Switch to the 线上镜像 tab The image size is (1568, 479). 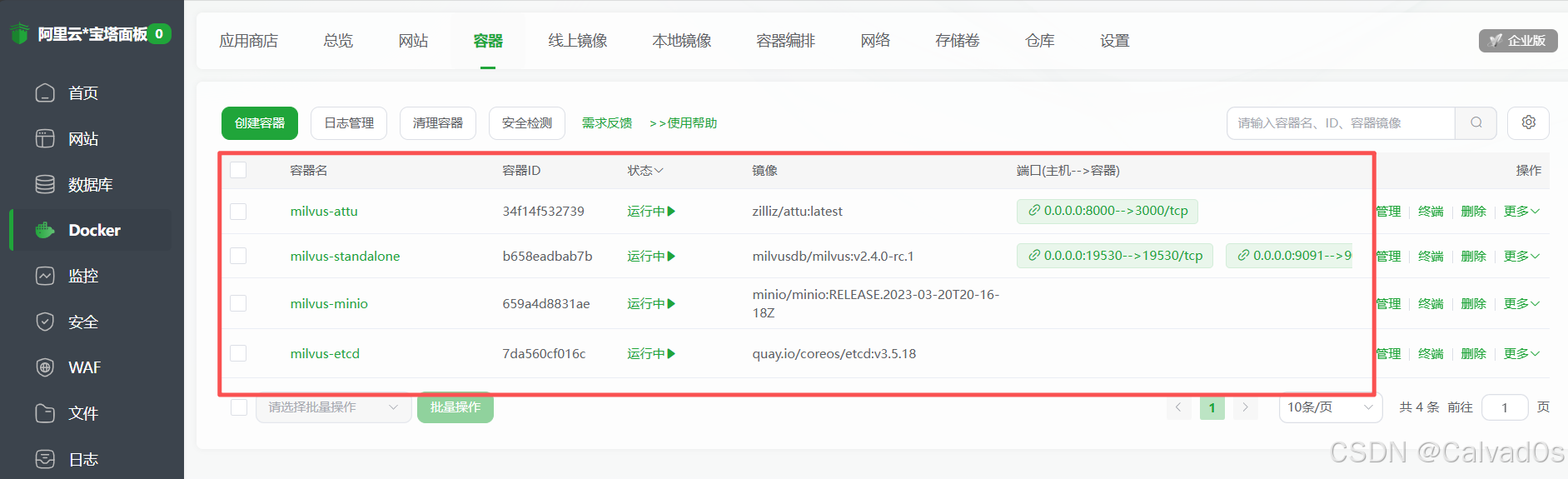[578, 41]
